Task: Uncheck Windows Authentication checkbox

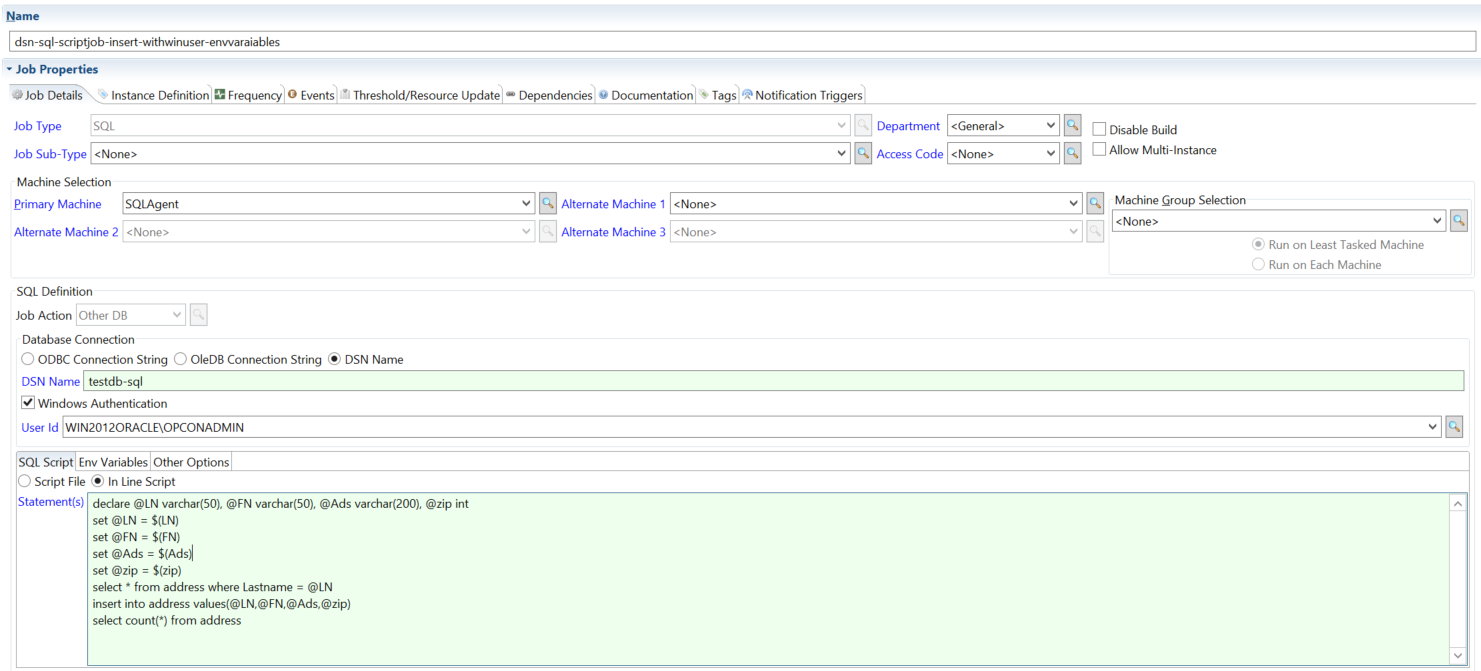Action: click(x=28, y=403)
